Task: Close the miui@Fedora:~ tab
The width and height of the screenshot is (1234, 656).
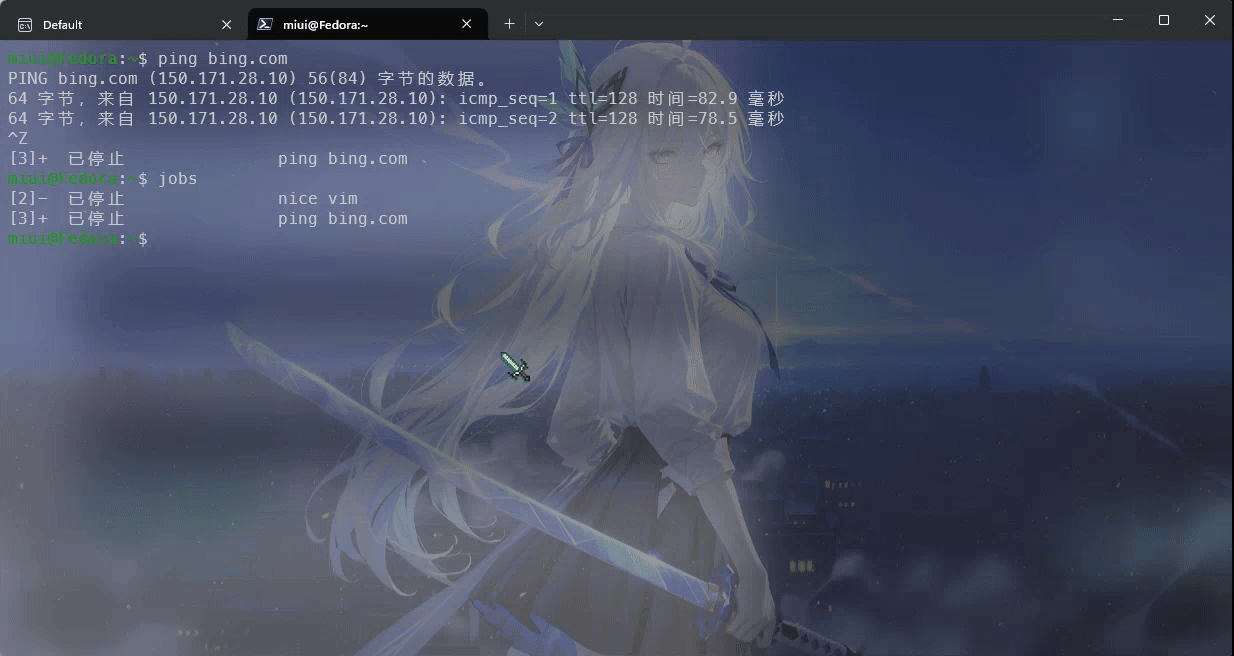Action: tap(466, 24)
